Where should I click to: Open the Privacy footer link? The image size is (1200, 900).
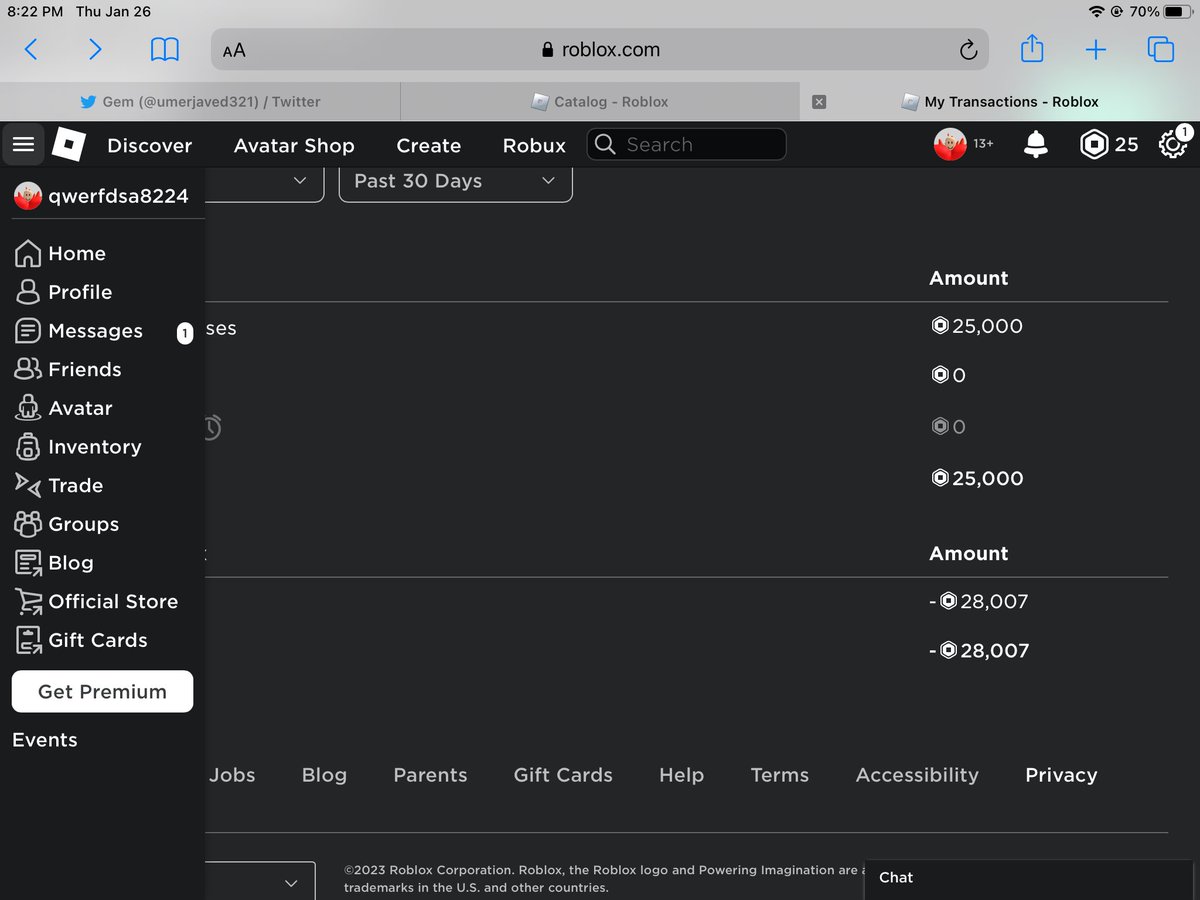(1061, 775)
